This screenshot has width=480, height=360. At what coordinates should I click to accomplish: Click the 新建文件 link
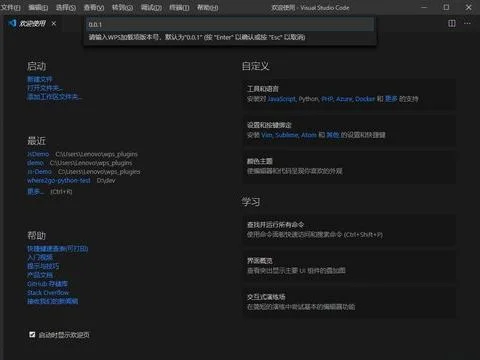pyautogui.click(x=40, y=79)
